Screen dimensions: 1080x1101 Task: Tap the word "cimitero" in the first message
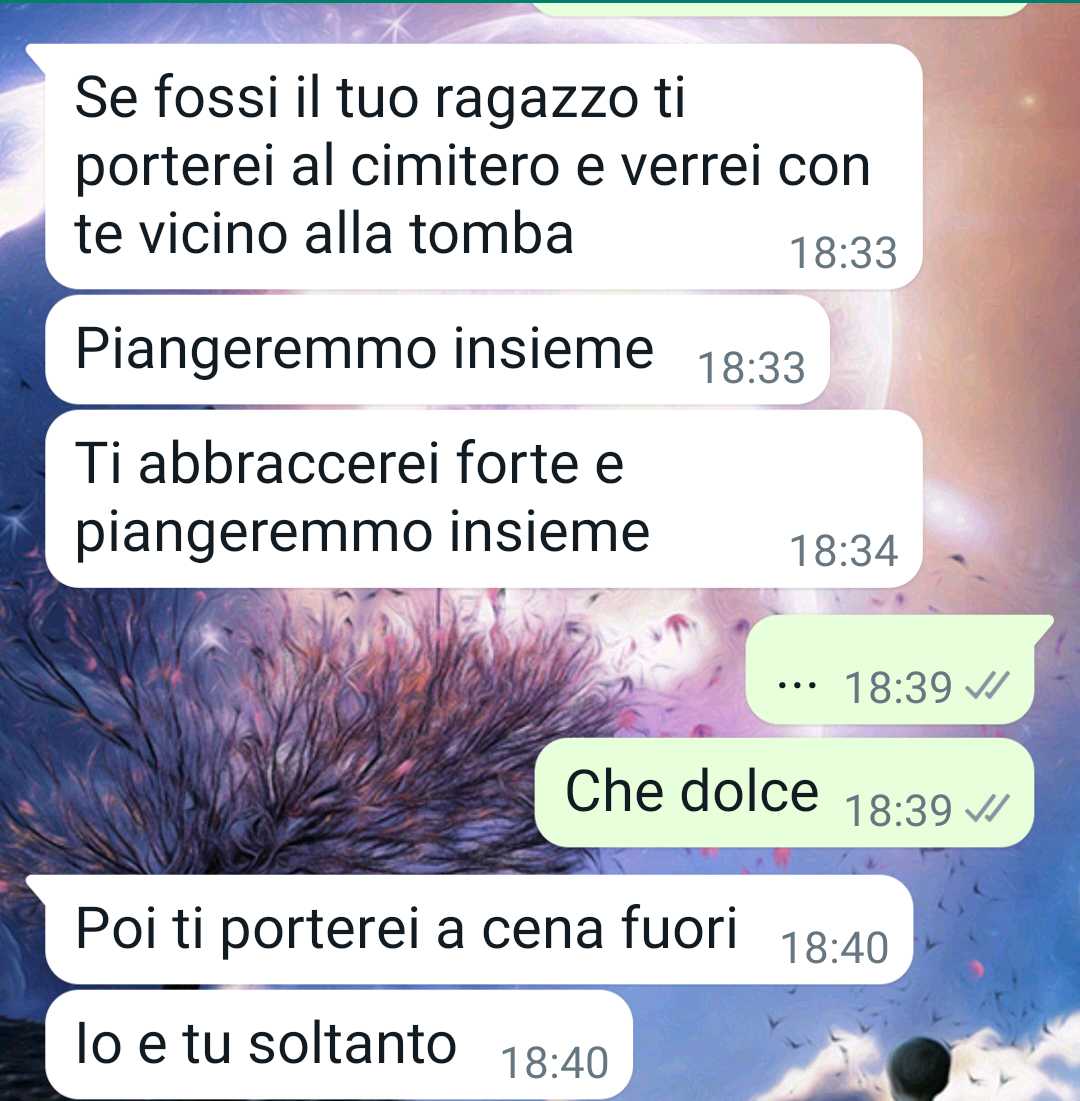[x=454, y=166]
